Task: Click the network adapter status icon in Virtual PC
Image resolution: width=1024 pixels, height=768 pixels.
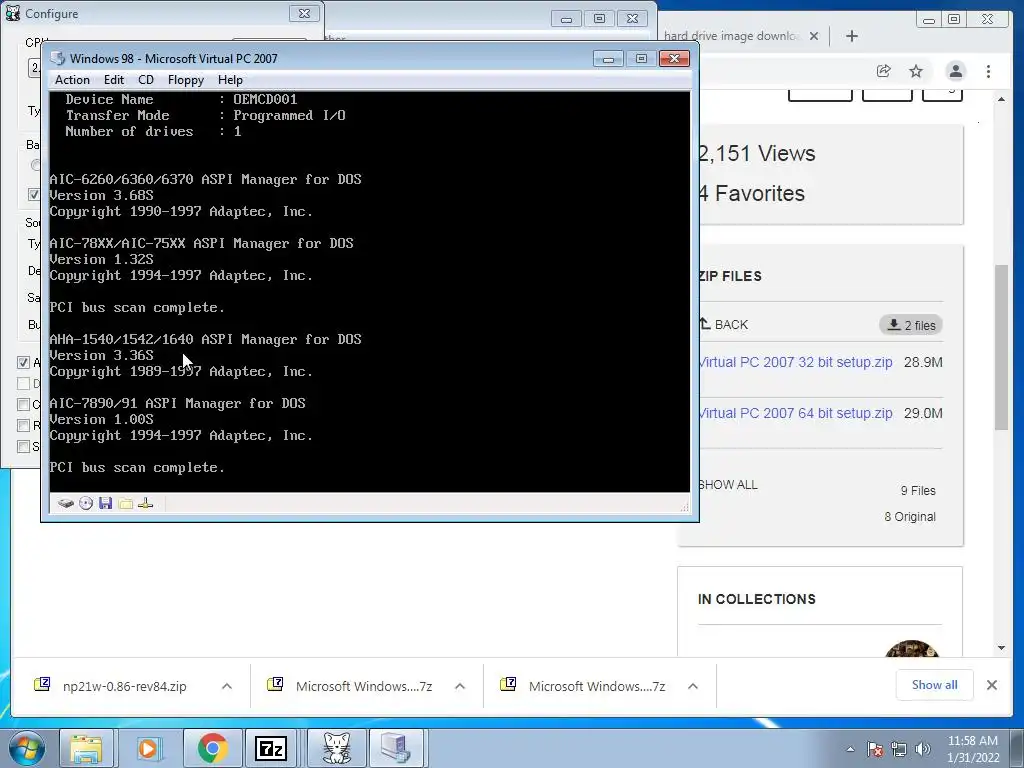Action: coord(146,504)
